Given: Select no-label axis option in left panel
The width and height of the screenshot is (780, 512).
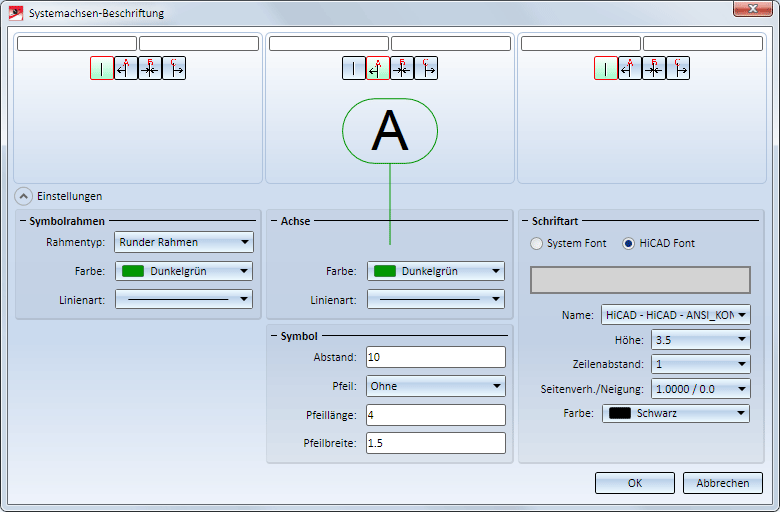Looking at the screenshot, I should 102,68.
